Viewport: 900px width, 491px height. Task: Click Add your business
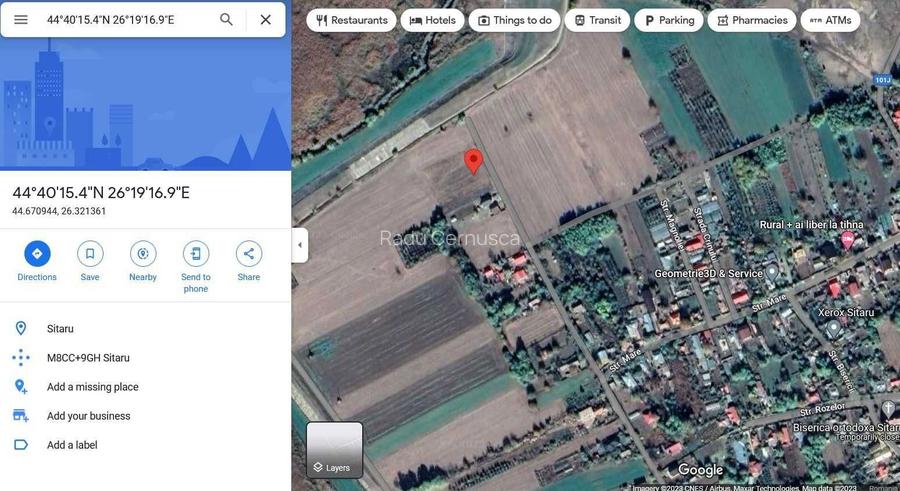pos(88,416)
